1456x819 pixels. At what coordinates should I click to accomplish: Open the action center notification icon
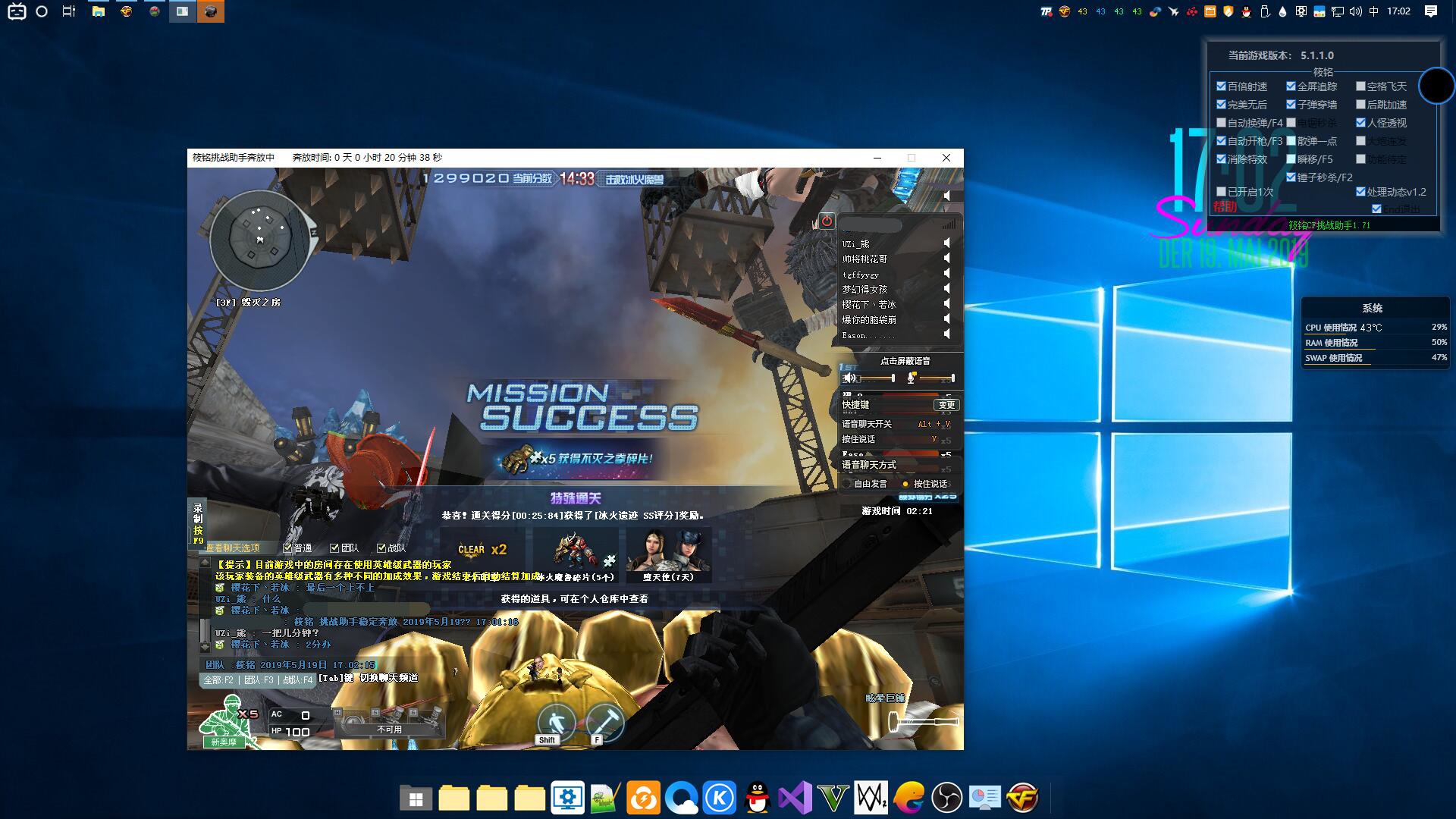click(1431, 11)
